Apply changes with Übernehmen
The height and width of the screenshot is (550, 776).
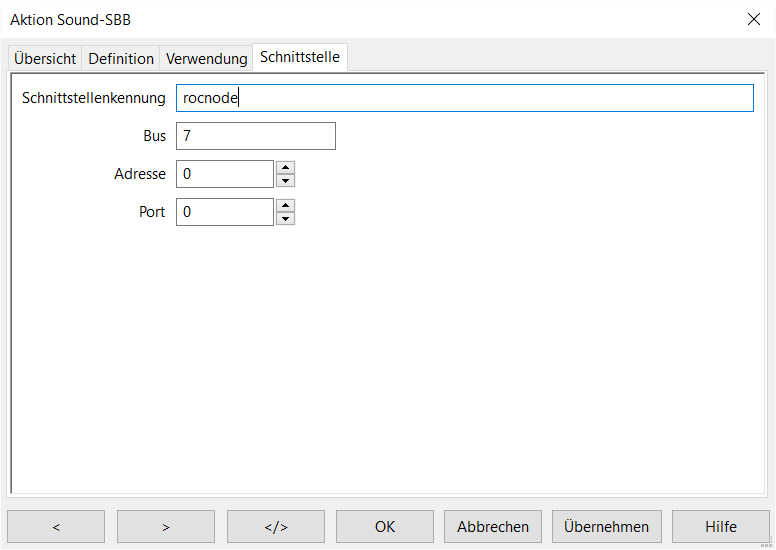tap(606, 527)
